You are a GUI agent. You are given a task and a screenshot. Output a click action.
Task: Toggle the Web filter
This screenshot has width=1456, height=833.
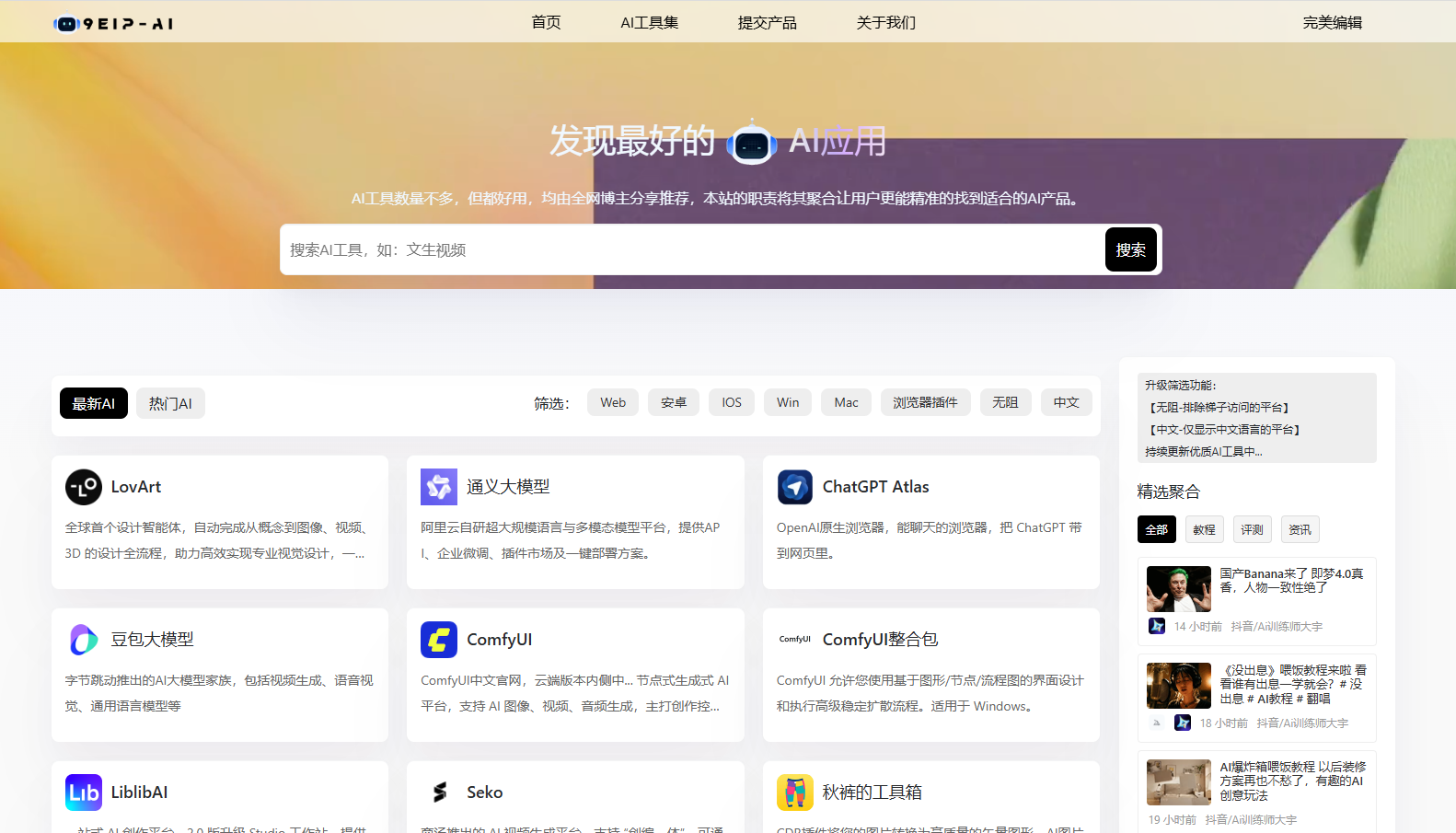(x=613, y=402)
